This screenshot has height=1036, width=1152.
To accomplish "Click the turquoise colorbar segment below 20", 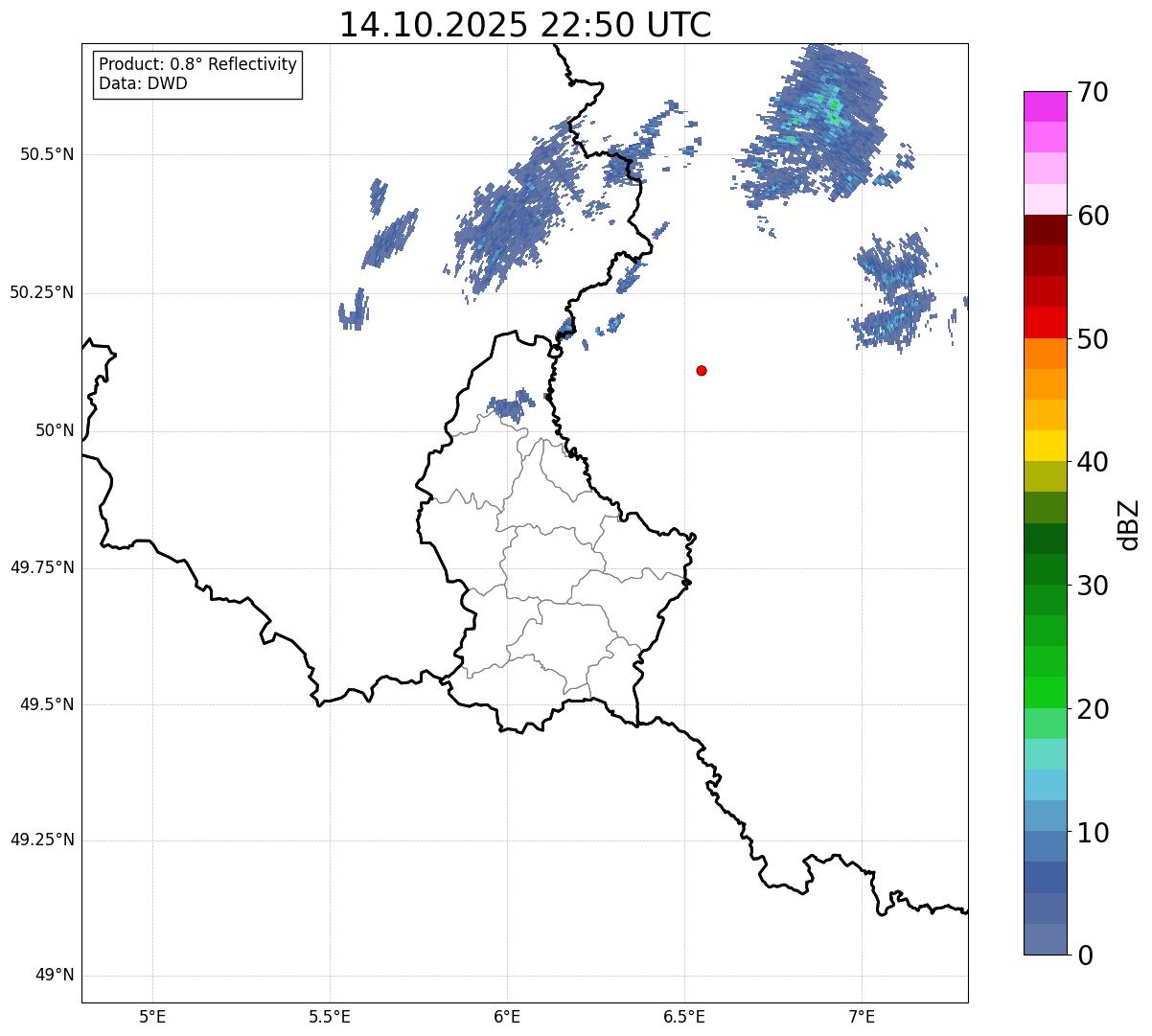I will [1045, 753].
